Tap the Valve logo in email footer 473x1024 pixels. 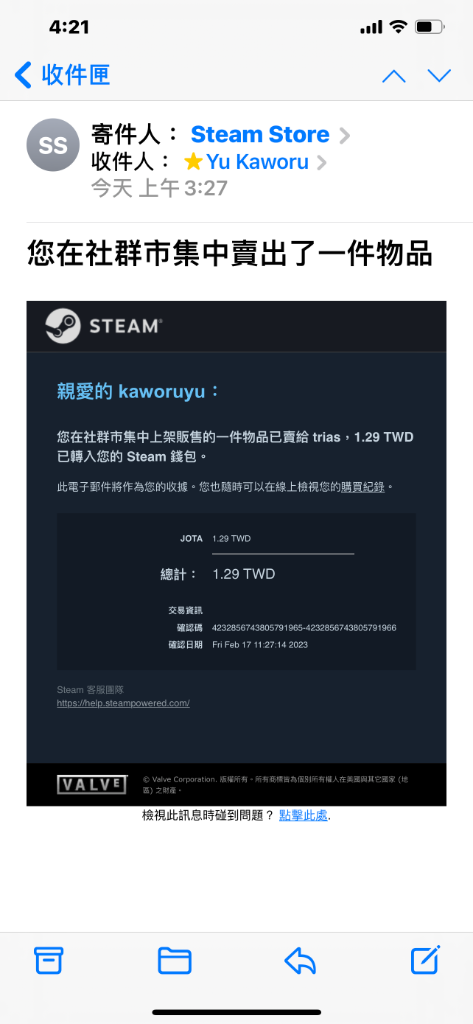92,784
